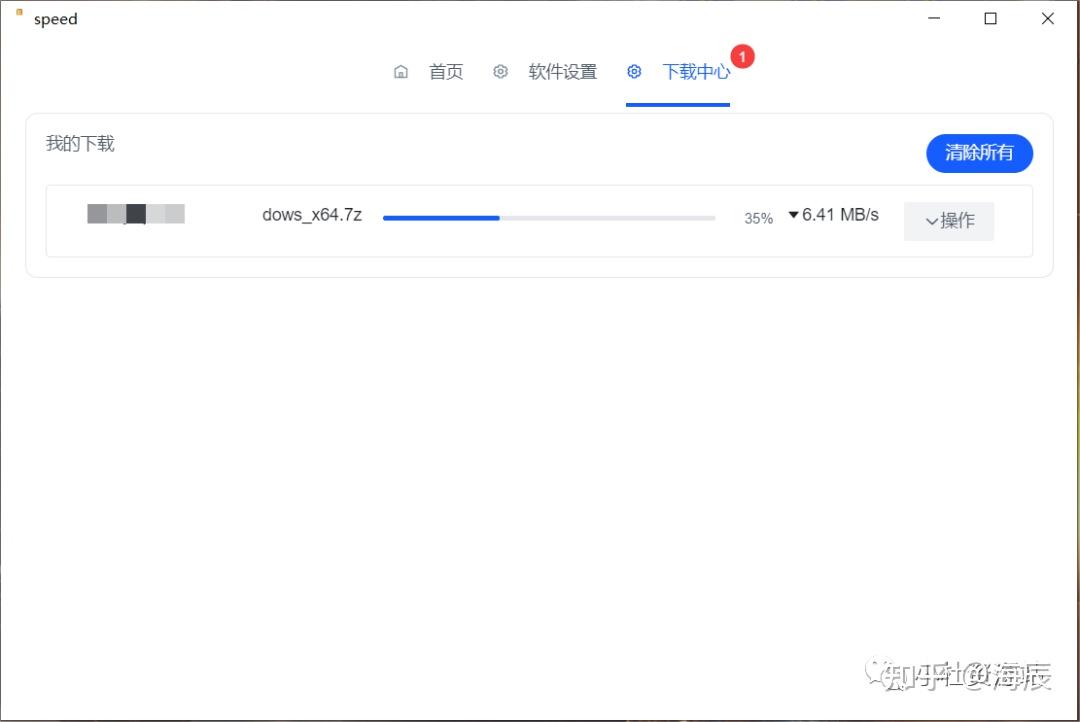Screen dimensions: 1080x722
Task: Click the gear icon beside 软件设置
Action: coord(500,72)
